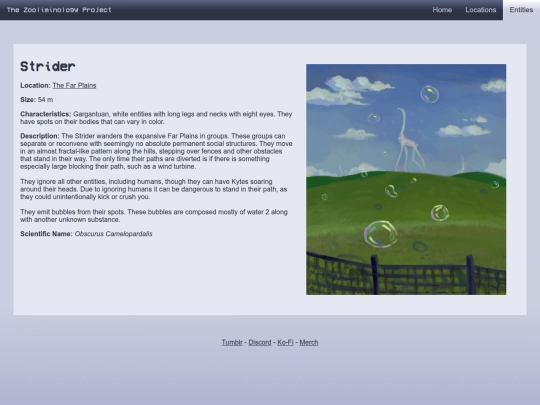Select scientific name Obscurus Camelopardalis
This screenshot has height=405, width=540.
(113, 234)
